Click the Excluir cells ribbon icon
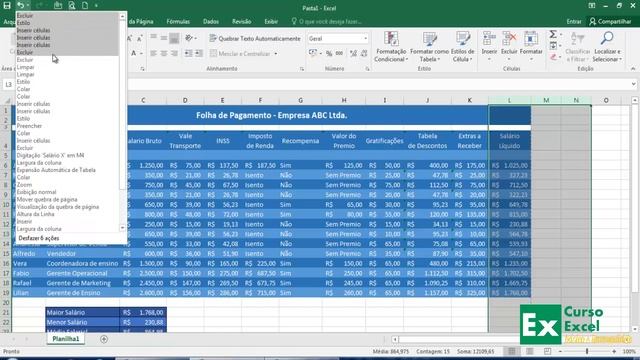The height and width of the screenshot is (360, 640). (x=509, y=39)
